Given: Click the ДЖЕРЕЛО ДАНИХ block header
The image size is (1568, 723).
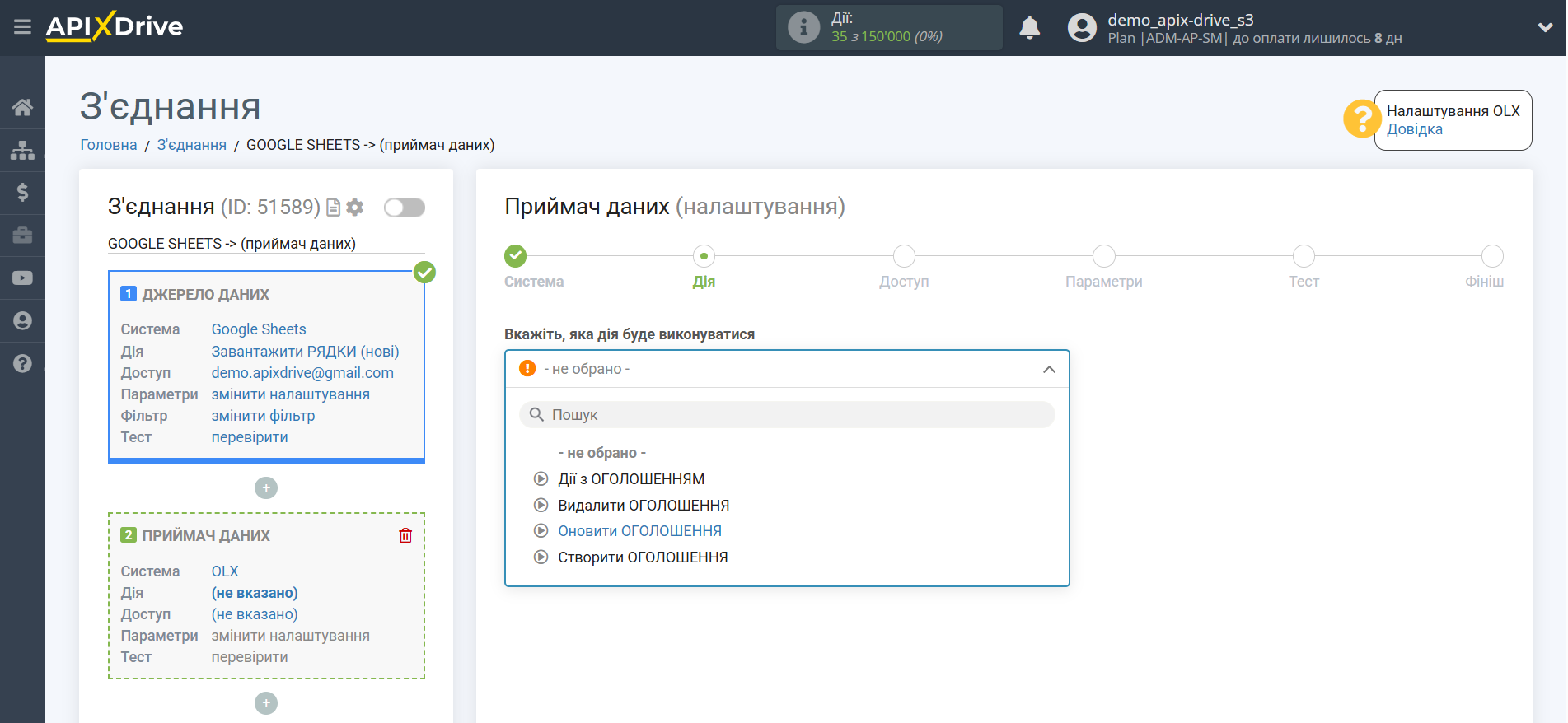Looking at the screenshot, I should tap(205, 295).
